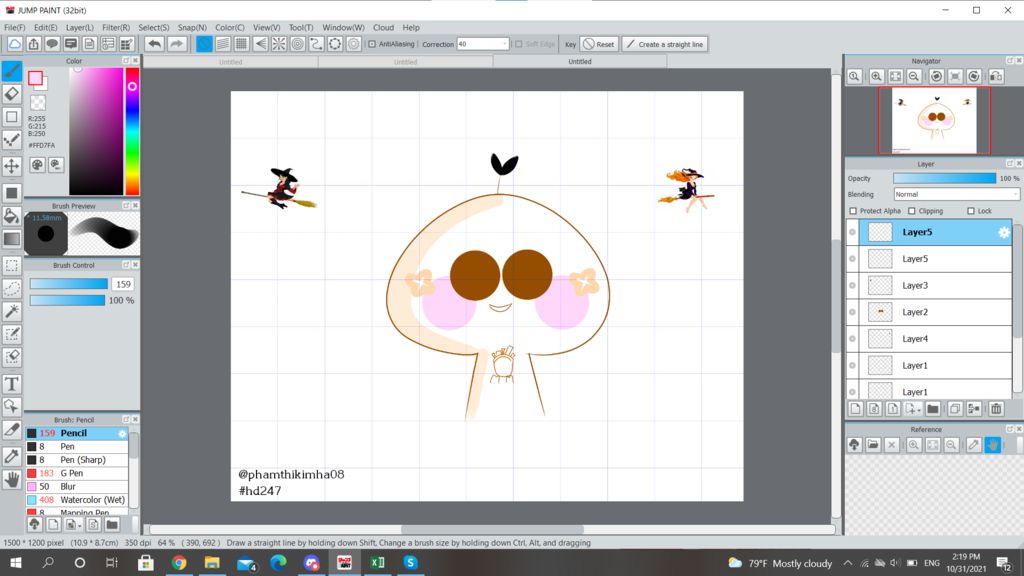Click the Reset button

tap(599, 44)
